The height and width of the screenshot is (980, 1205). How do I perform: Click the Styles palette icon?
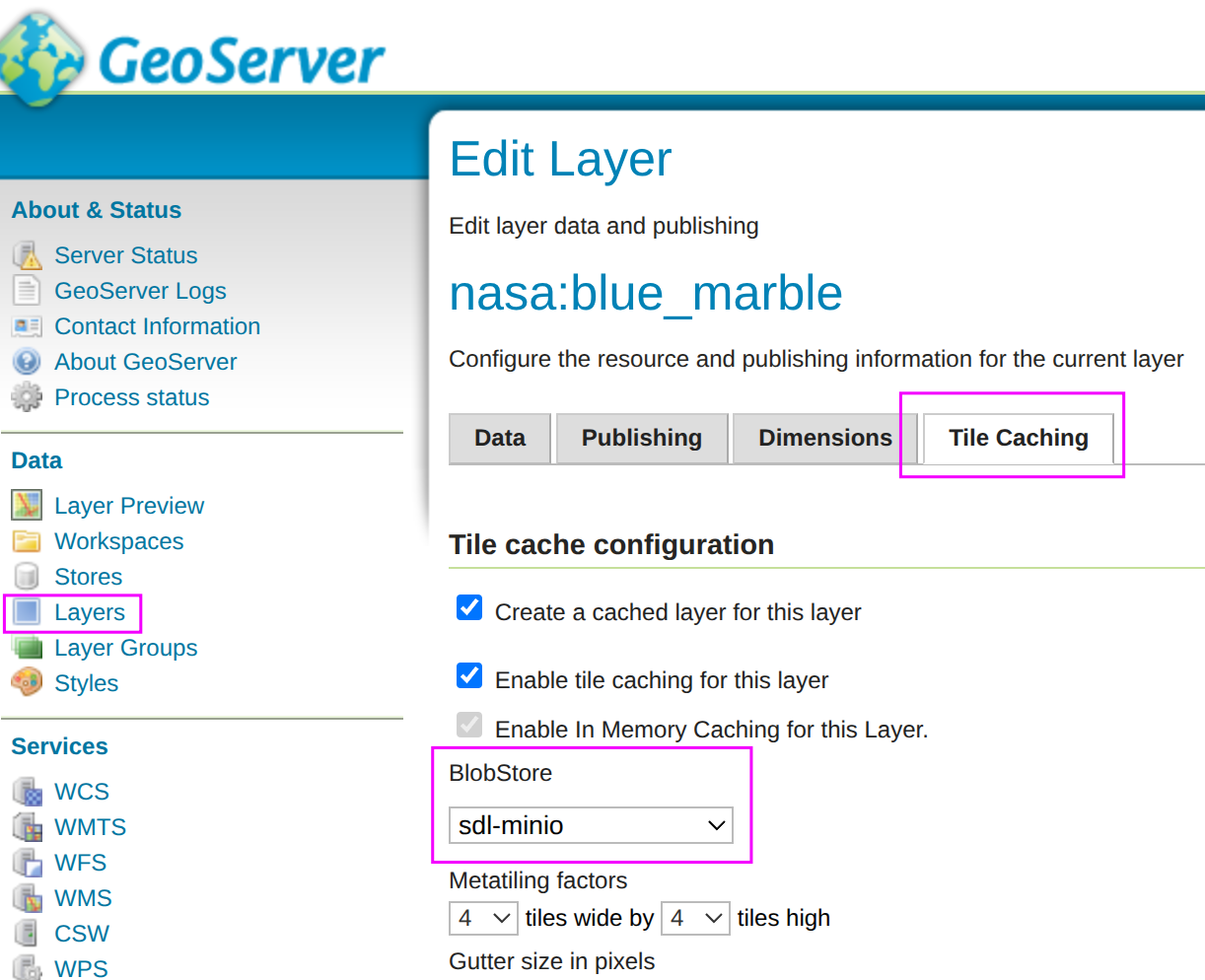[27, 682]
